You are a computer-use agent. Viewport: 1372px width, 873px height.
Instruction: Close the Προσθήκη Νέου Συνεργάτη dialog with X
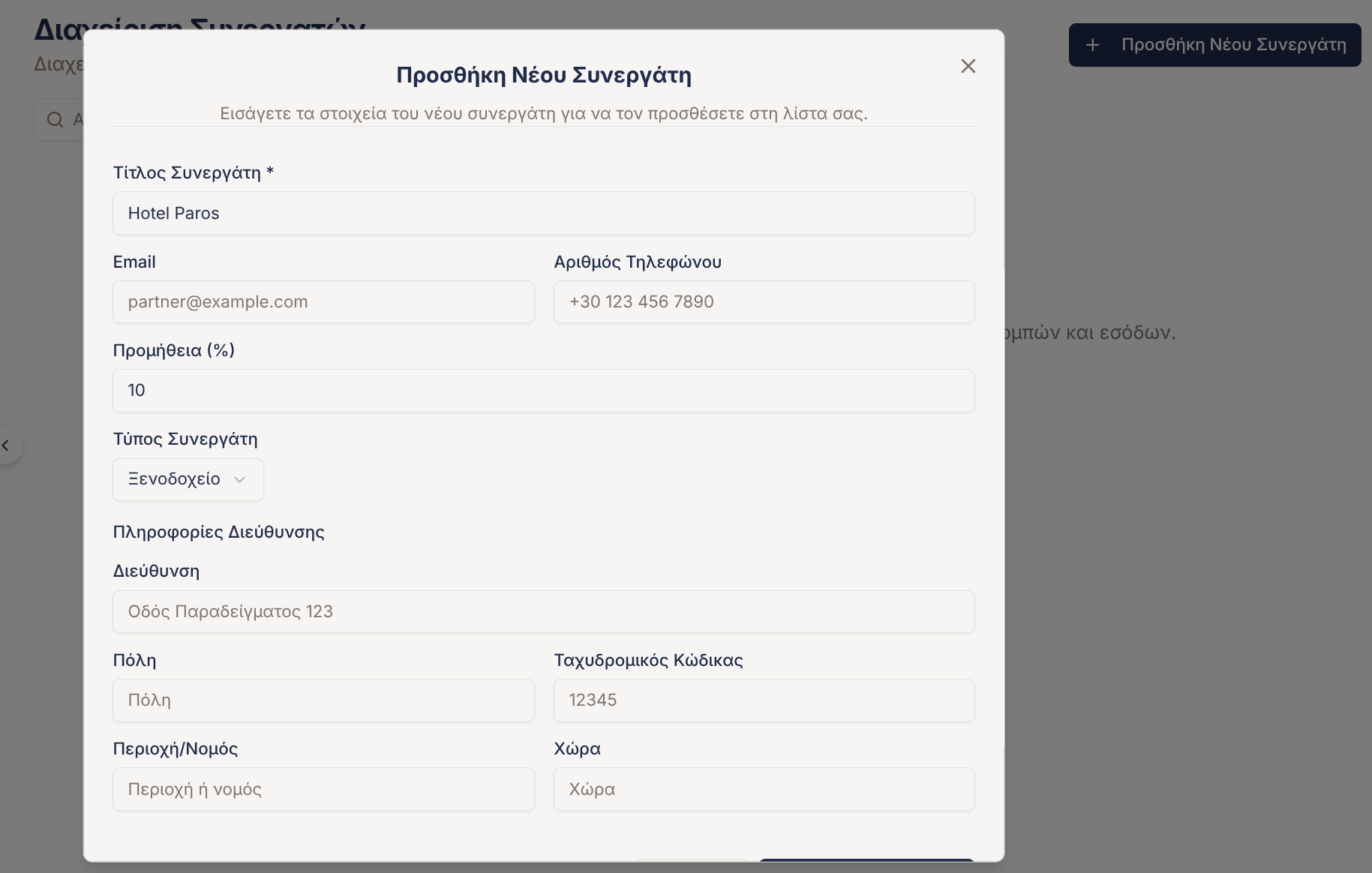tap(968, 66)
